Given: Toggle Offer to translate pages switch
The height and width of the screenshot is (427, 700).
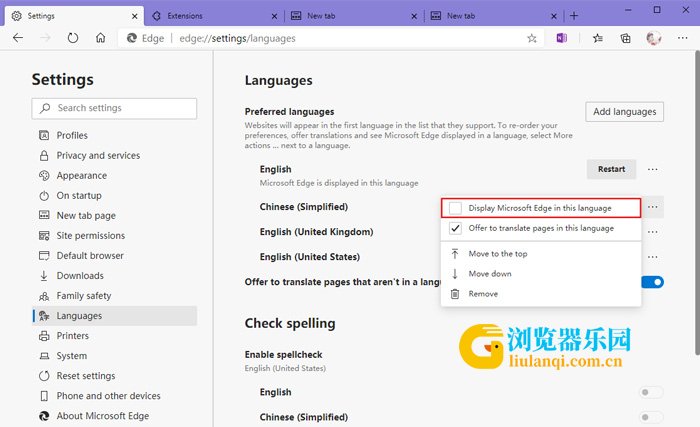Looking at the screenshot, I should point(653,282).
